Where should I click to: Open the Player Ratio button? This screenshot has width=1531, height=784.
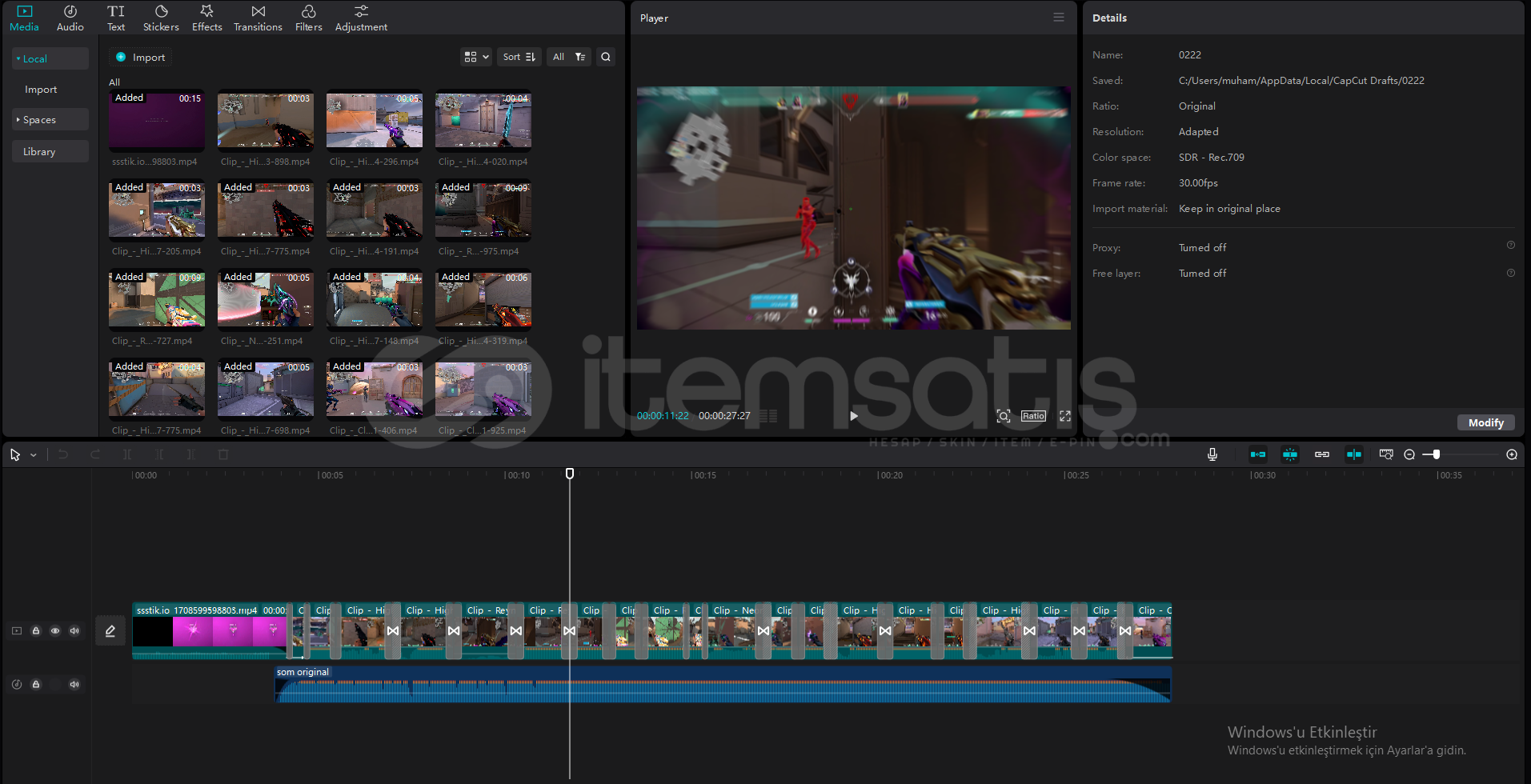click(1033, 416)
